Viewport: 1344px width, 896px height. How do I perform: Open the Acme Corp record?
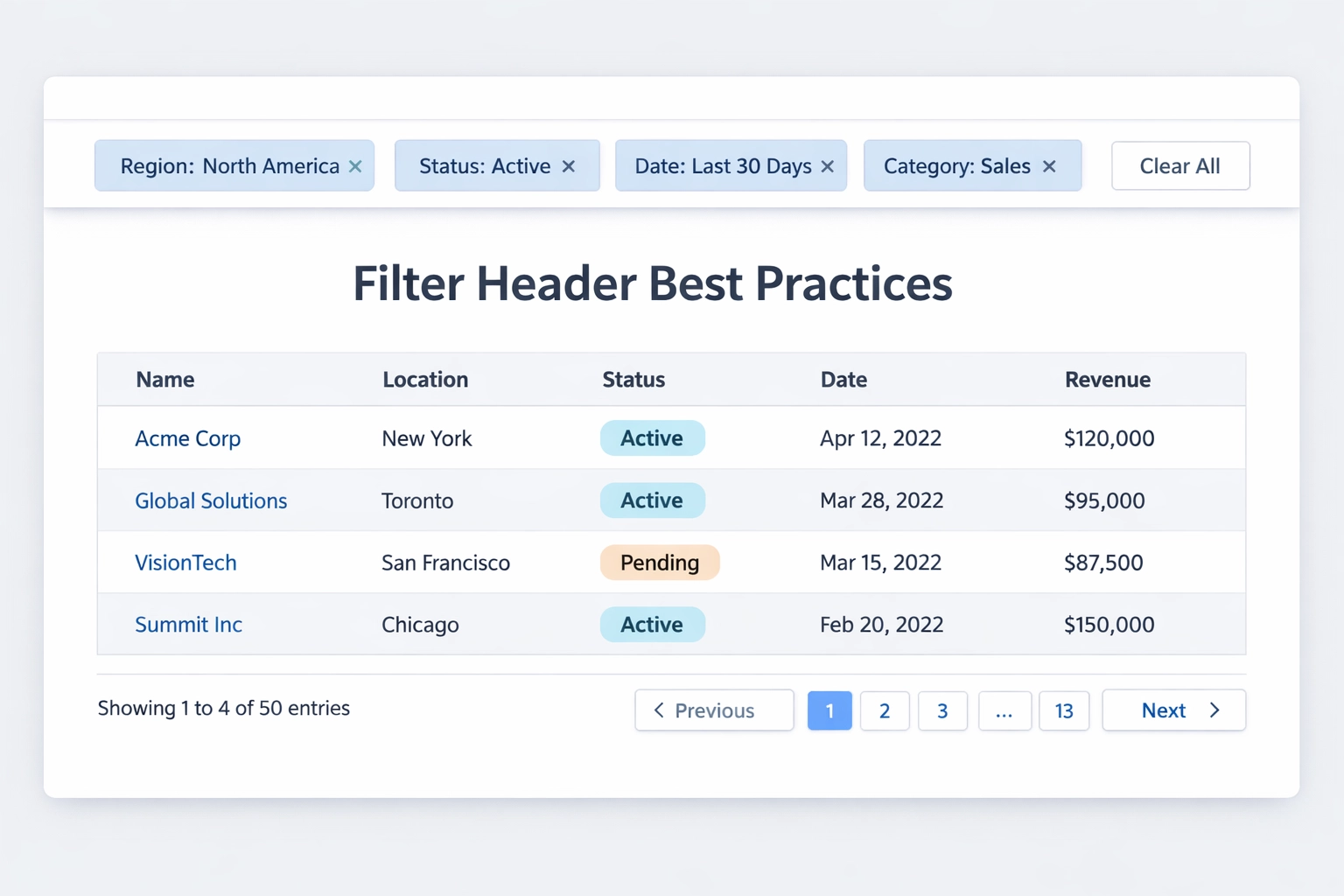pyautogui.click(x=187, y=437)
